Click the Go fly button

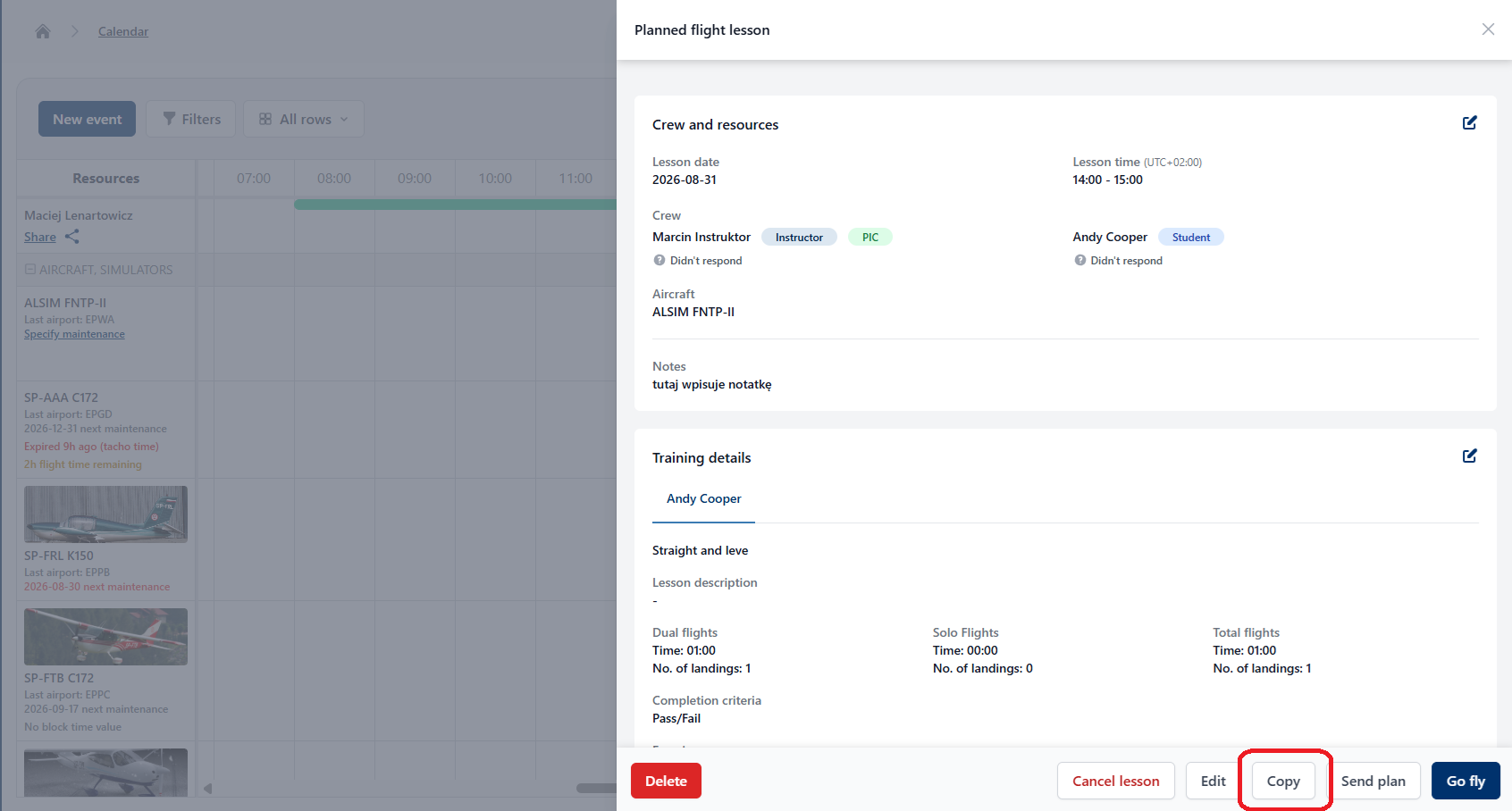click(1466, 781)
